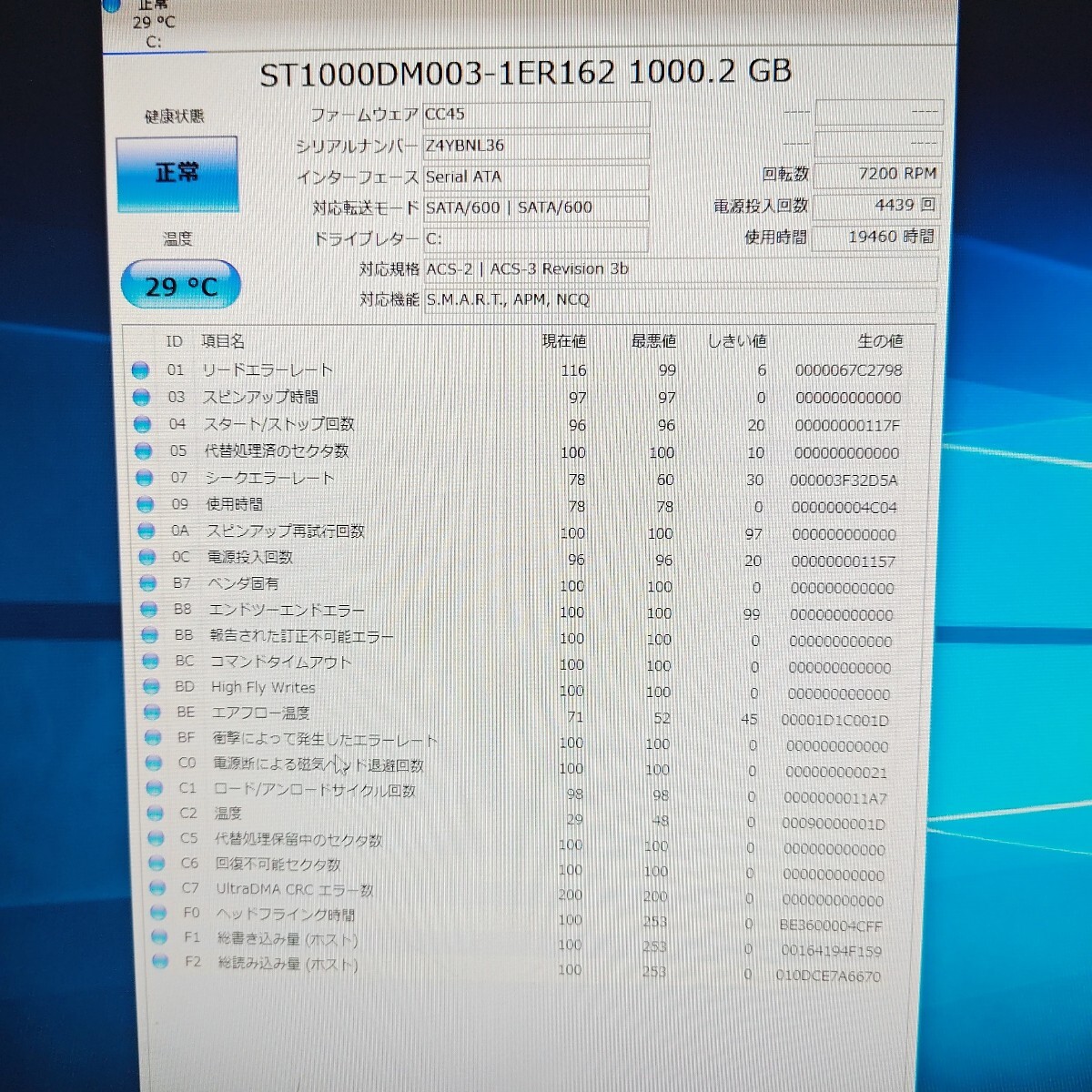Viewport: 1092px width, 1092px height.
Task: Click status icon for BF row
Action: pyautogui.click(x=153, y=738)
